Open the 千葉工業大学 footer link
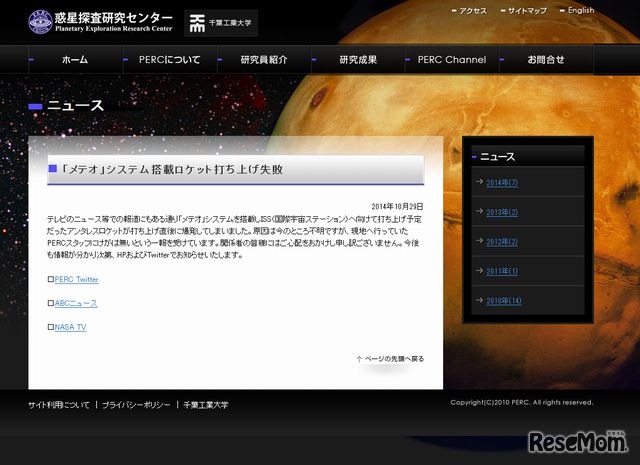This screenshot has height=465, width=640. tap(206, 405)
